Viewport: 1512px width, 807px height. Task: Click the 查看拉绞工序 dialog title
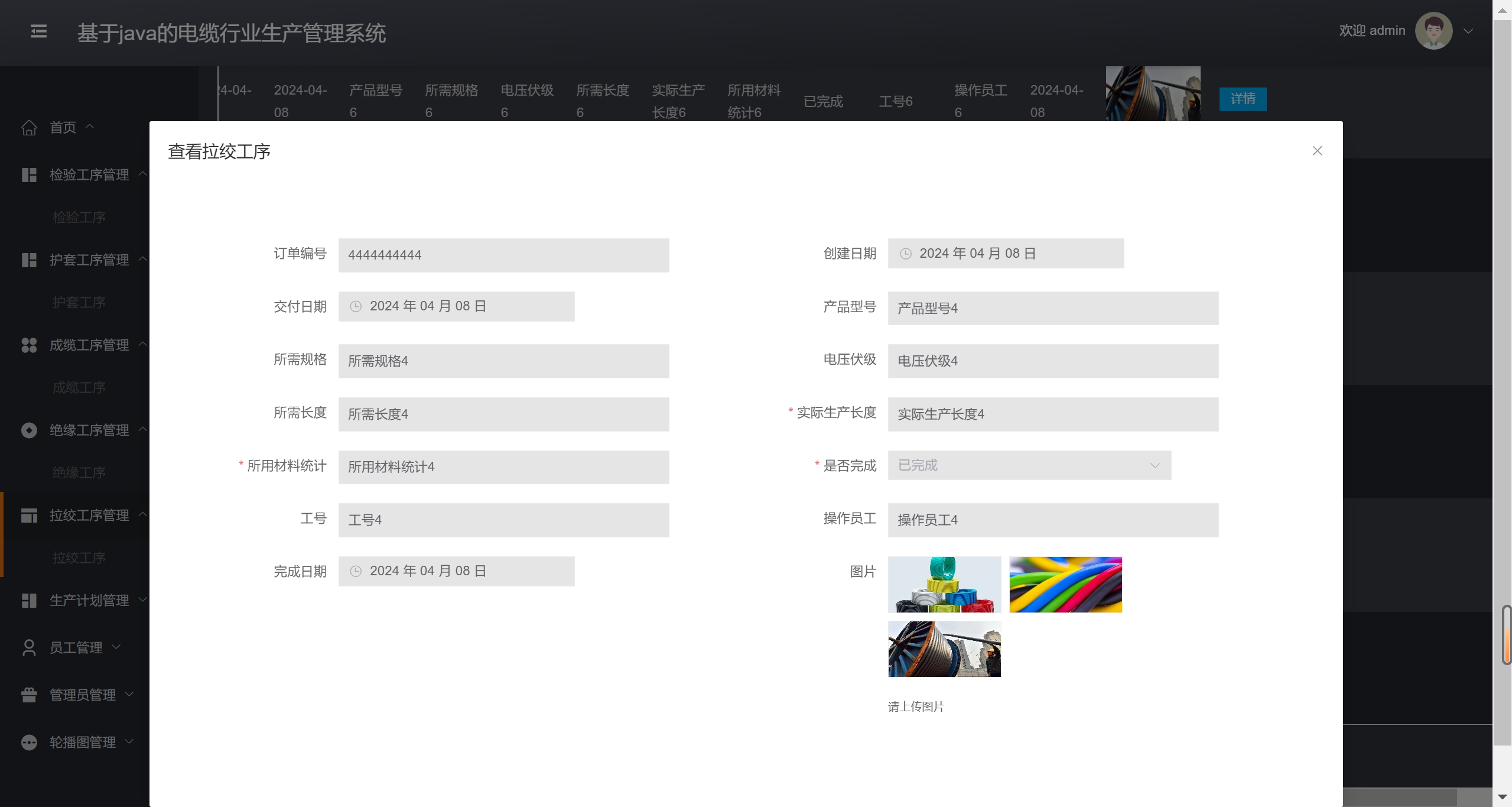[x=219, y=151]
